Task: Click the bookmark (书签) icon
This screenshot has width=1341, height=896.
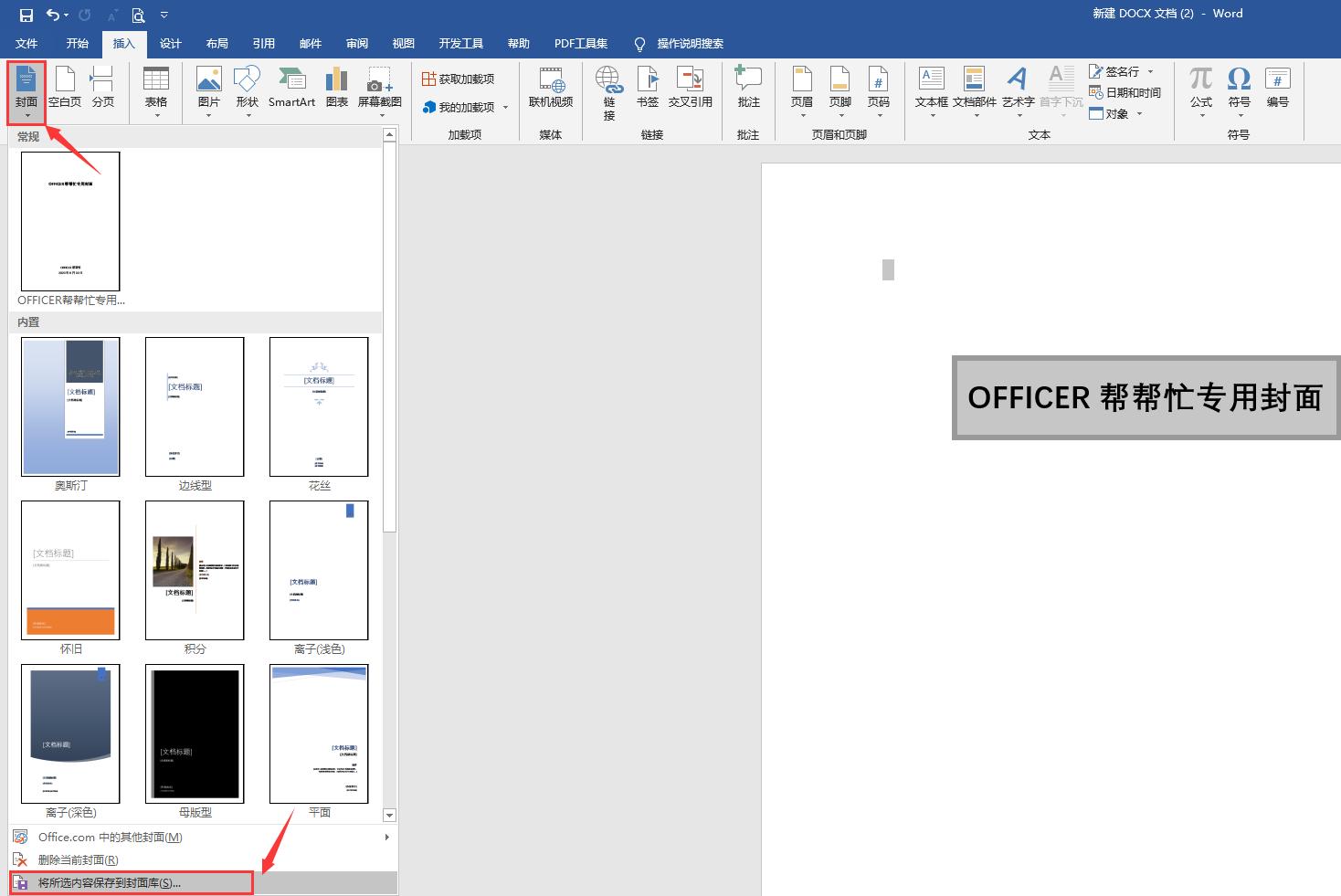Action: click(647, 88)
